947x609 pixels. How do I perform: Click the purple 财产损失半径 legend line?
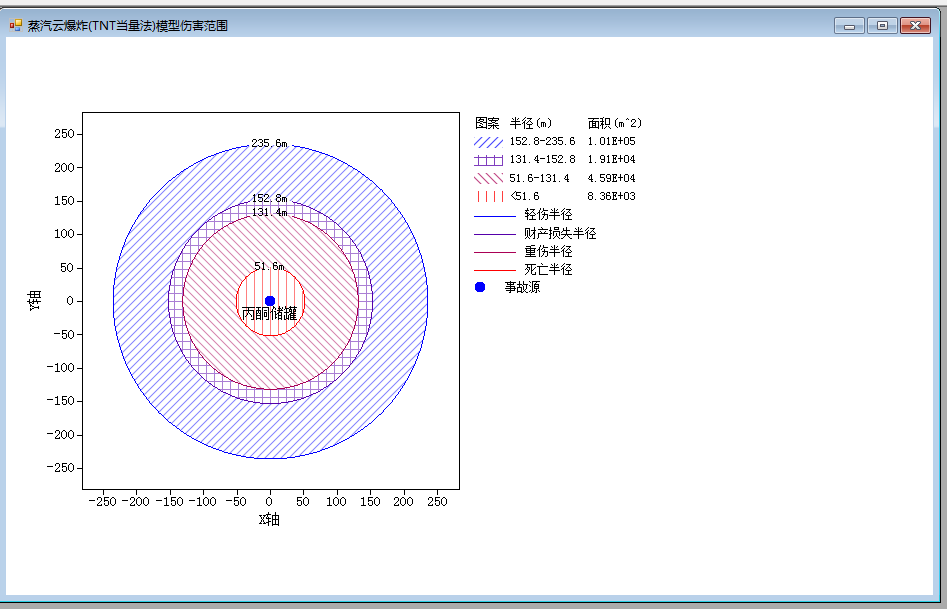tap(495, 234)
